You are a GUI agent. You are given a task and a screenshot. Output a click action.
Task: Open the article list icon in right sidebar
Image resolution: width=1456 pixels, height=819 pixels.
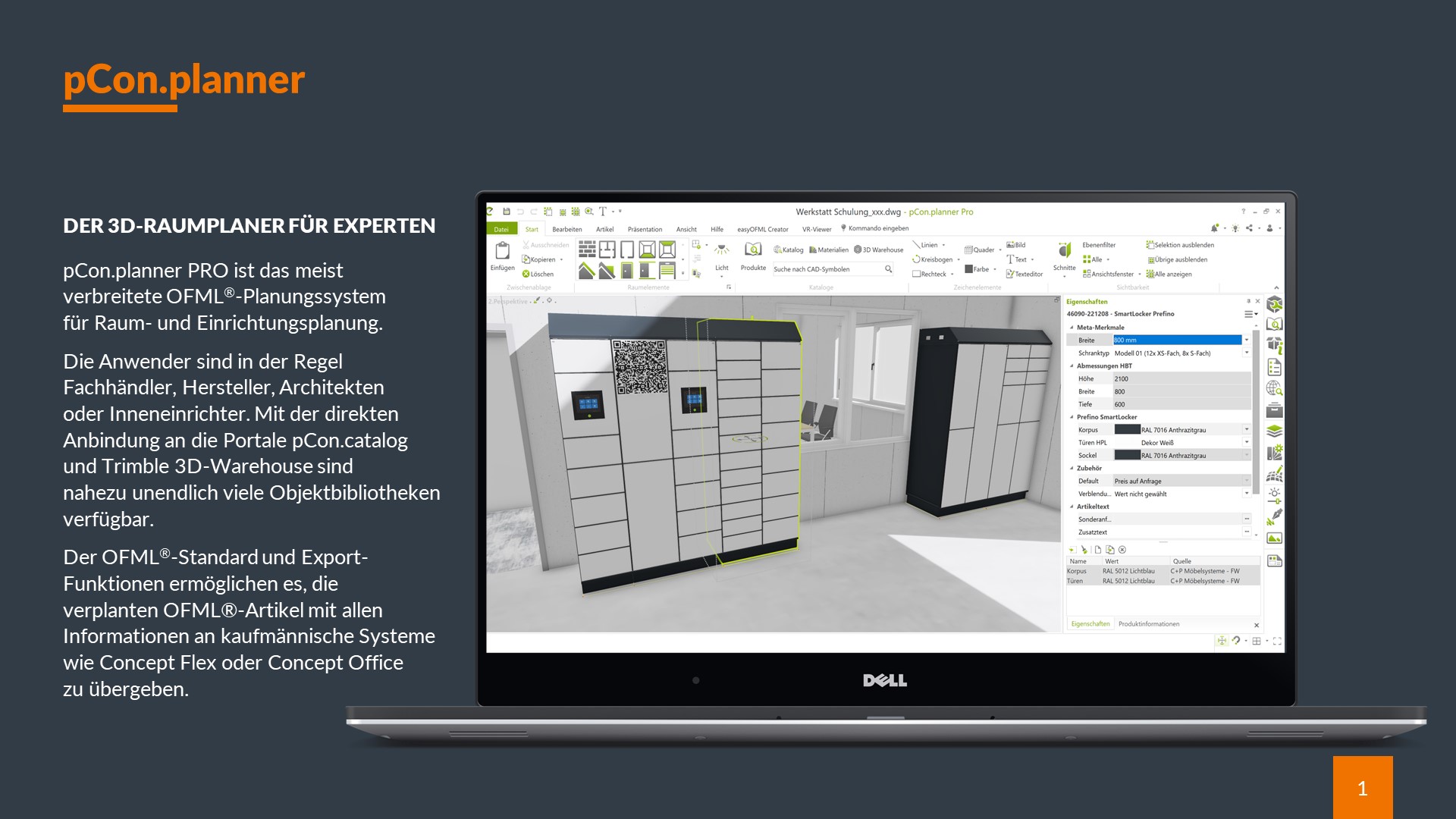point(1275,368)
